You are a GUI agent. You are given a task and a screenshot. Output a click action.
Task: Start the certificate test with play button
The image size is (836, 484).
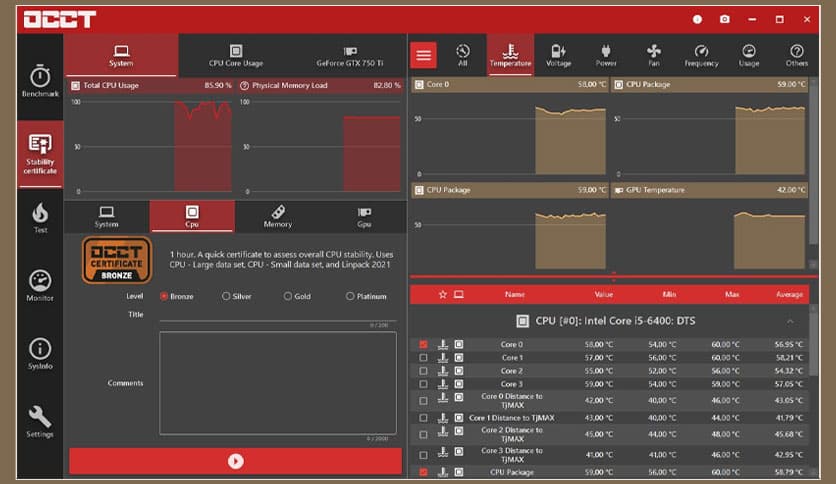tap(236, 461)
